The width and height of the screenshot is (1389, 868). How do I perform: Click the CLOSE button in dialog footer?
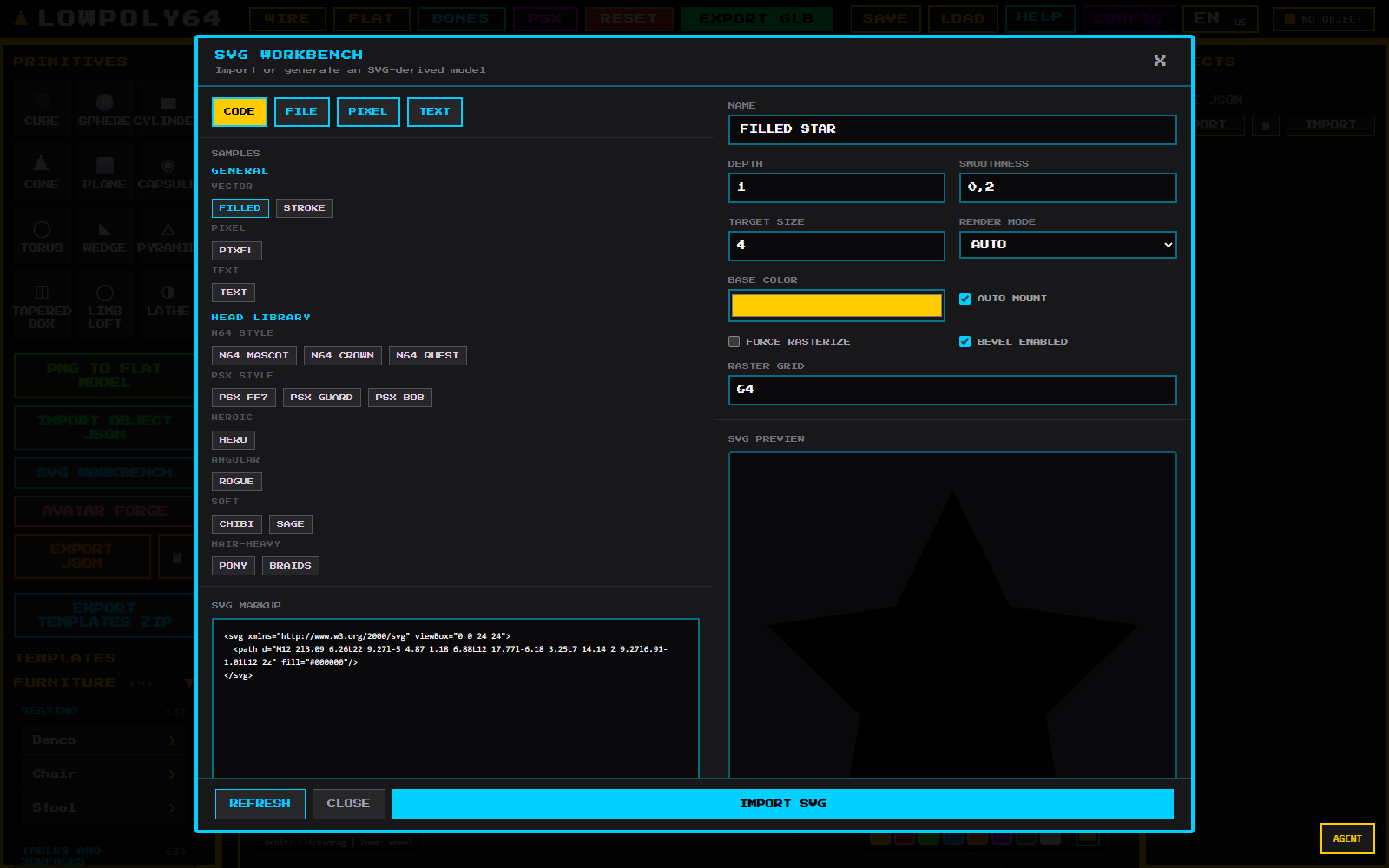click(348, 804)
